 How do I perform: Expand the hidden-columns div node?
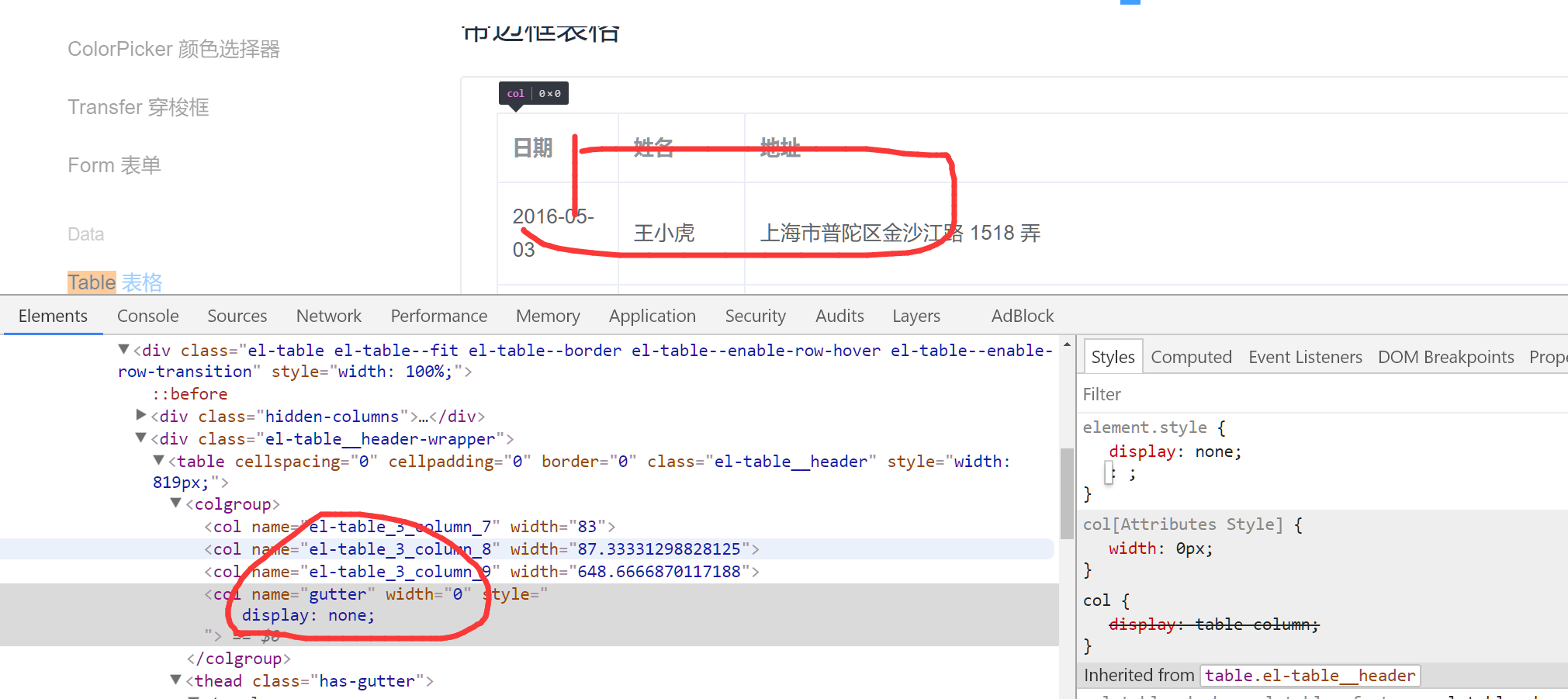(141, 415)
